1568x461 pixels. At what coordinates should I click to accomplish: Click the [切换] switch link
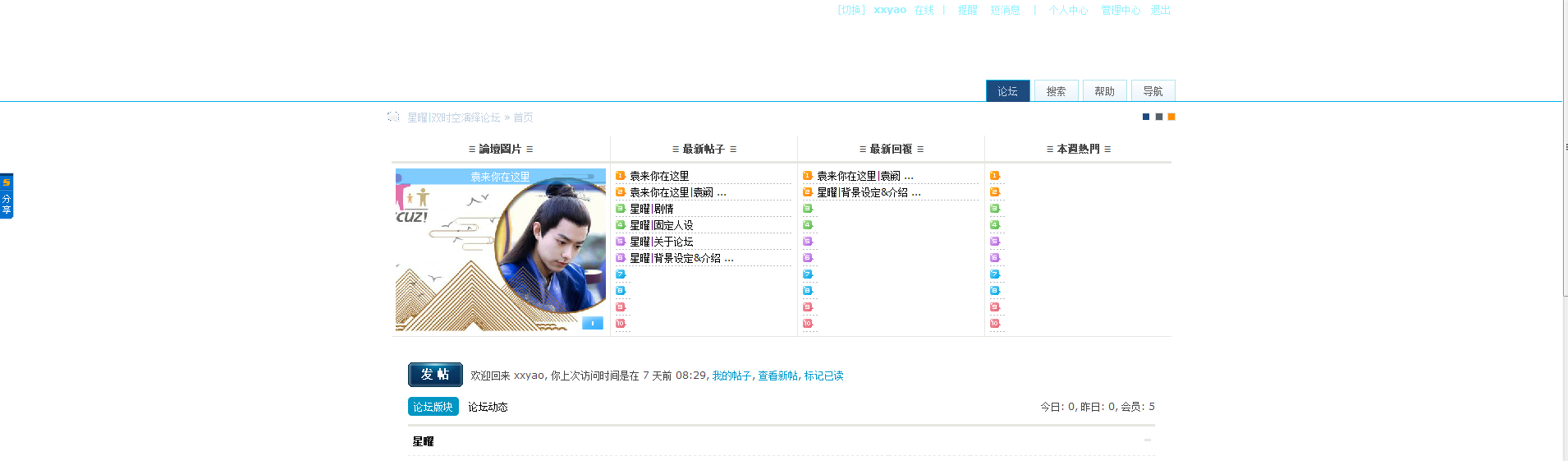tap(851, 10)
